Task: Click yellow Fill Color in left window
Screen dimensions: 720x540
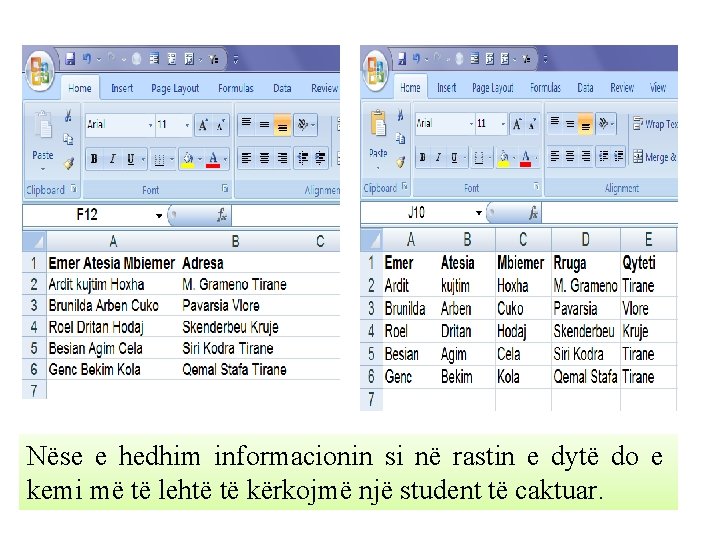Action: click(188, 159)
